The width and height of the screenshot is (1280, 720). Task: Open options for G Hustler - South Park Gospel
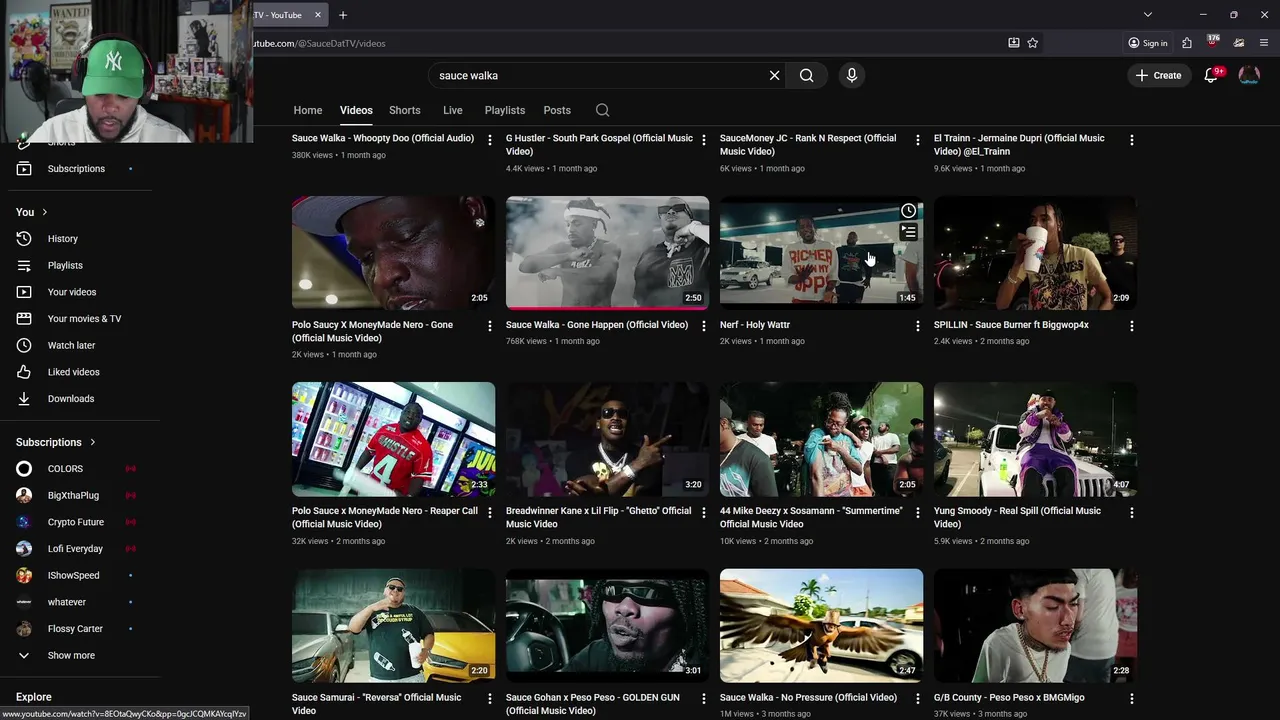pos(703,140)
